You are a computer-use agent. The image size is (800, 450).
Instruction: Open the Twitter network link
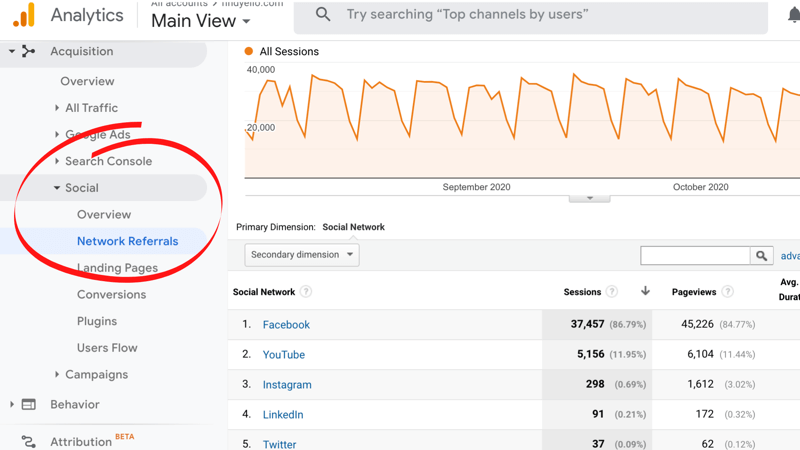click(x=279, y=444)
